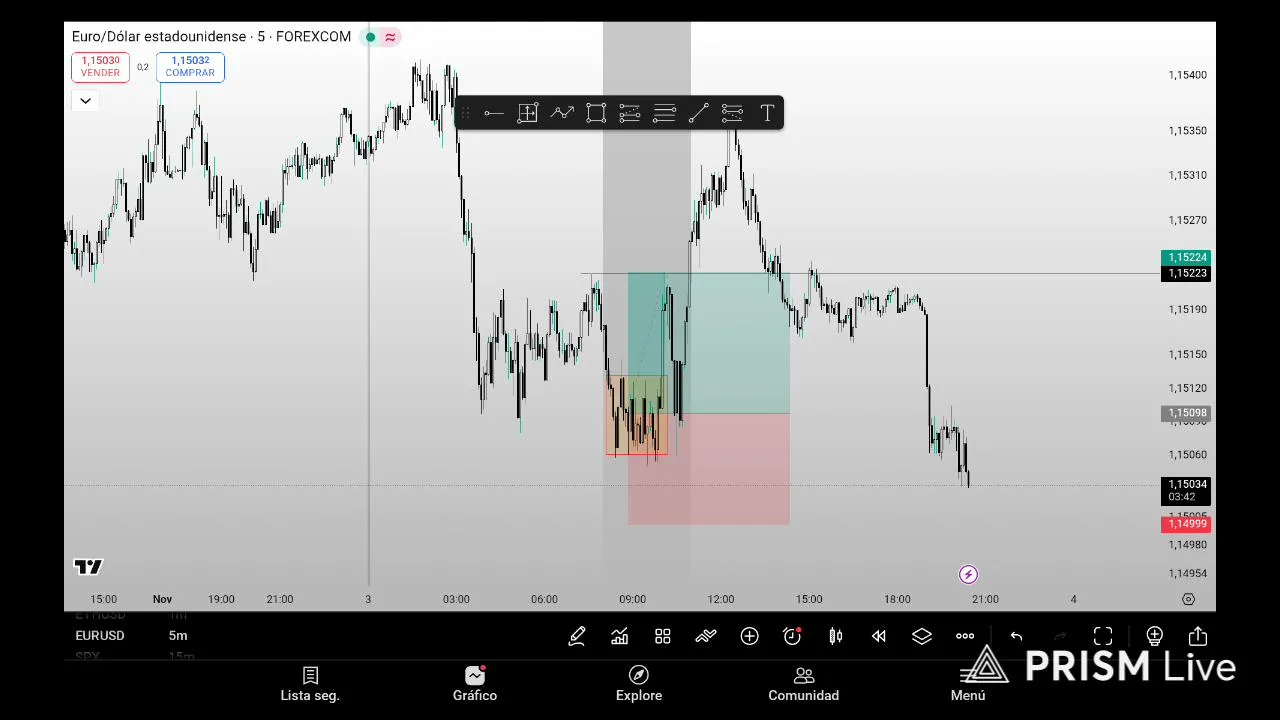
Task: Open the object tree layers icon
Action: click(922, 636)
